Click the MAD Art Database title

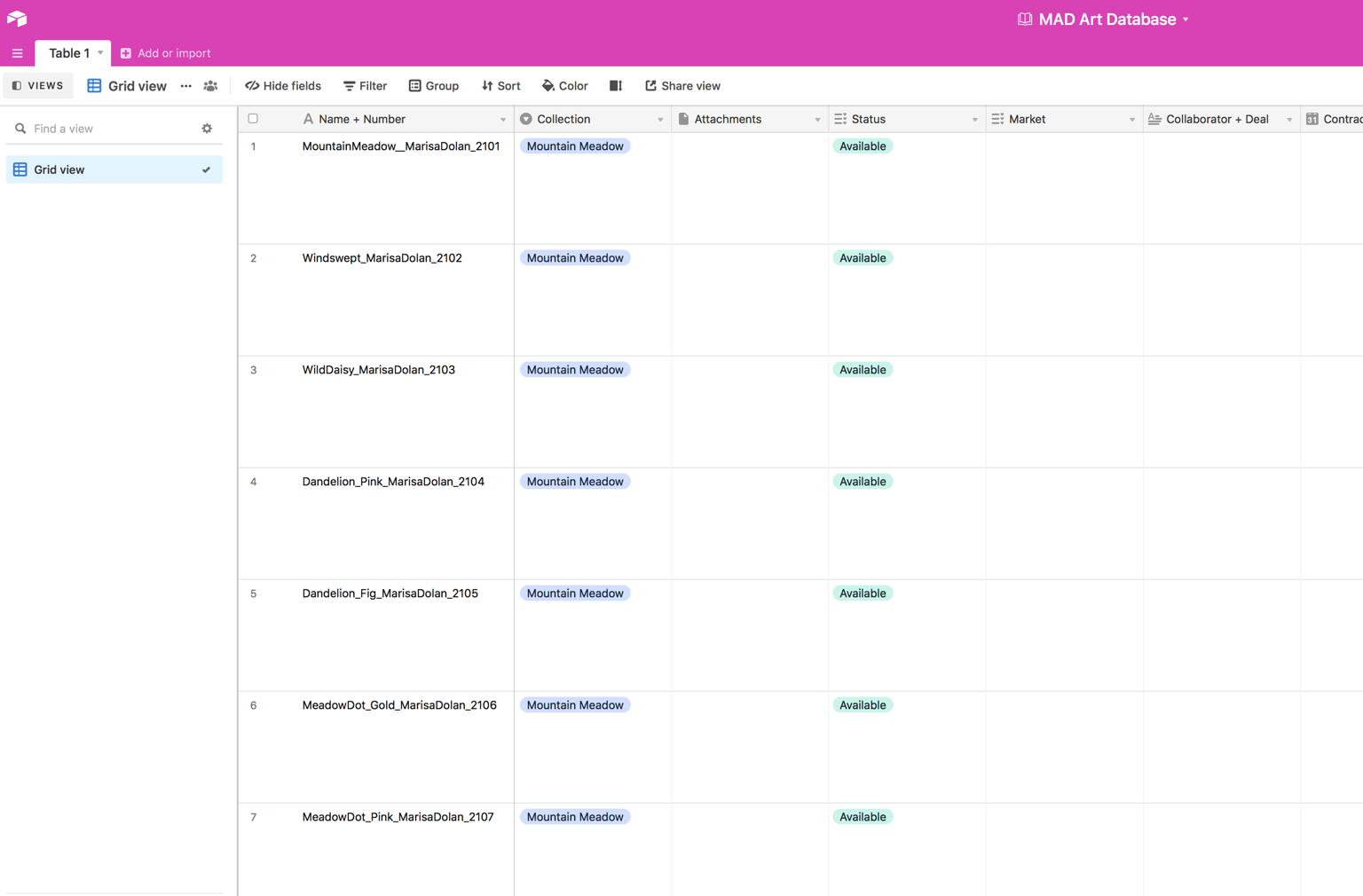coord(1107,20)
